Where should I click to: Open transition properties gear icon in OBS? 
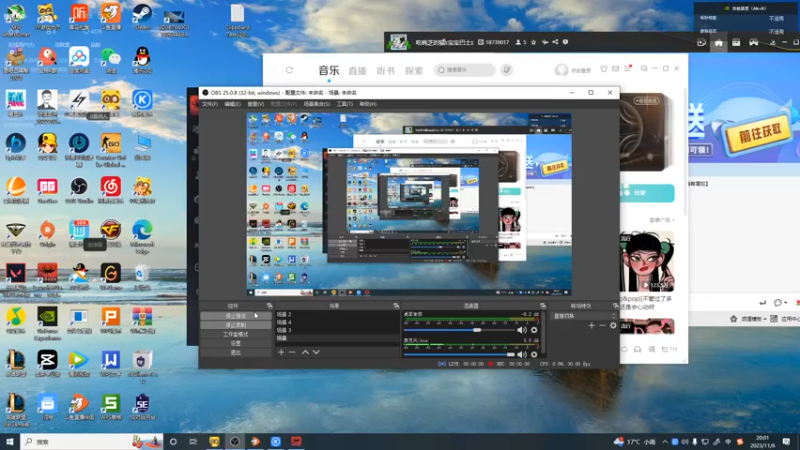[613, 326]
